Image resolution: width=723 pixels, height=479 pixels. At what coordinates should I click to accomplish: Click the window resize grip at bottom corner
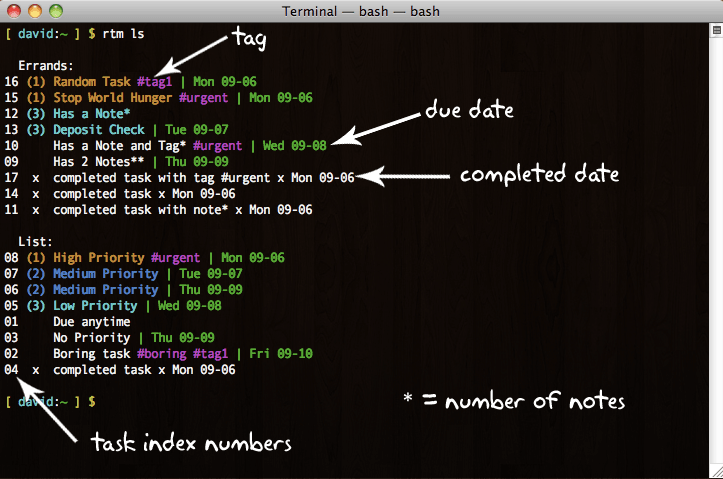click(716, 472)
